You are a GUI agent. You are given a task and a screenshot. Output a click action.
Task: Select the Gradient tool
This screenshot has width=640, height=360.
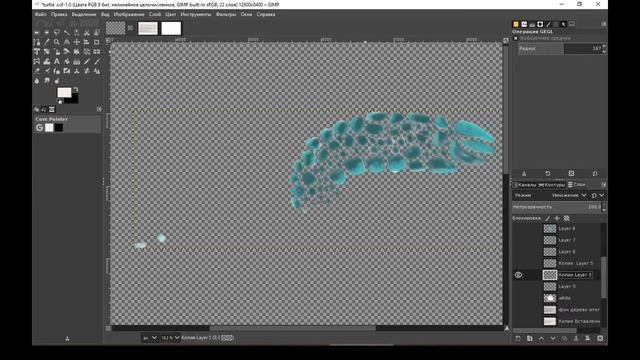coord(77,61)
